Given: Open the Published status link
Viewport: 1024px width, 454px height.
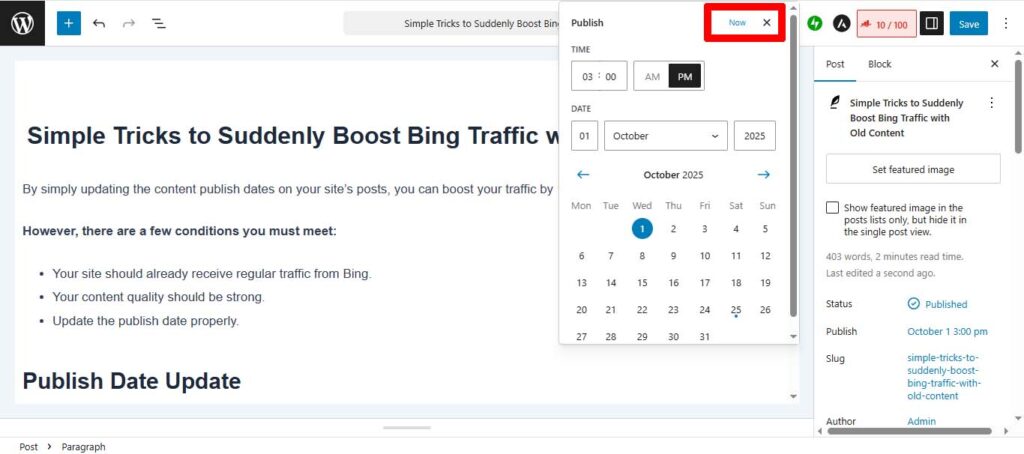Looking at the screenshot, I should click(x=937, y=304).
